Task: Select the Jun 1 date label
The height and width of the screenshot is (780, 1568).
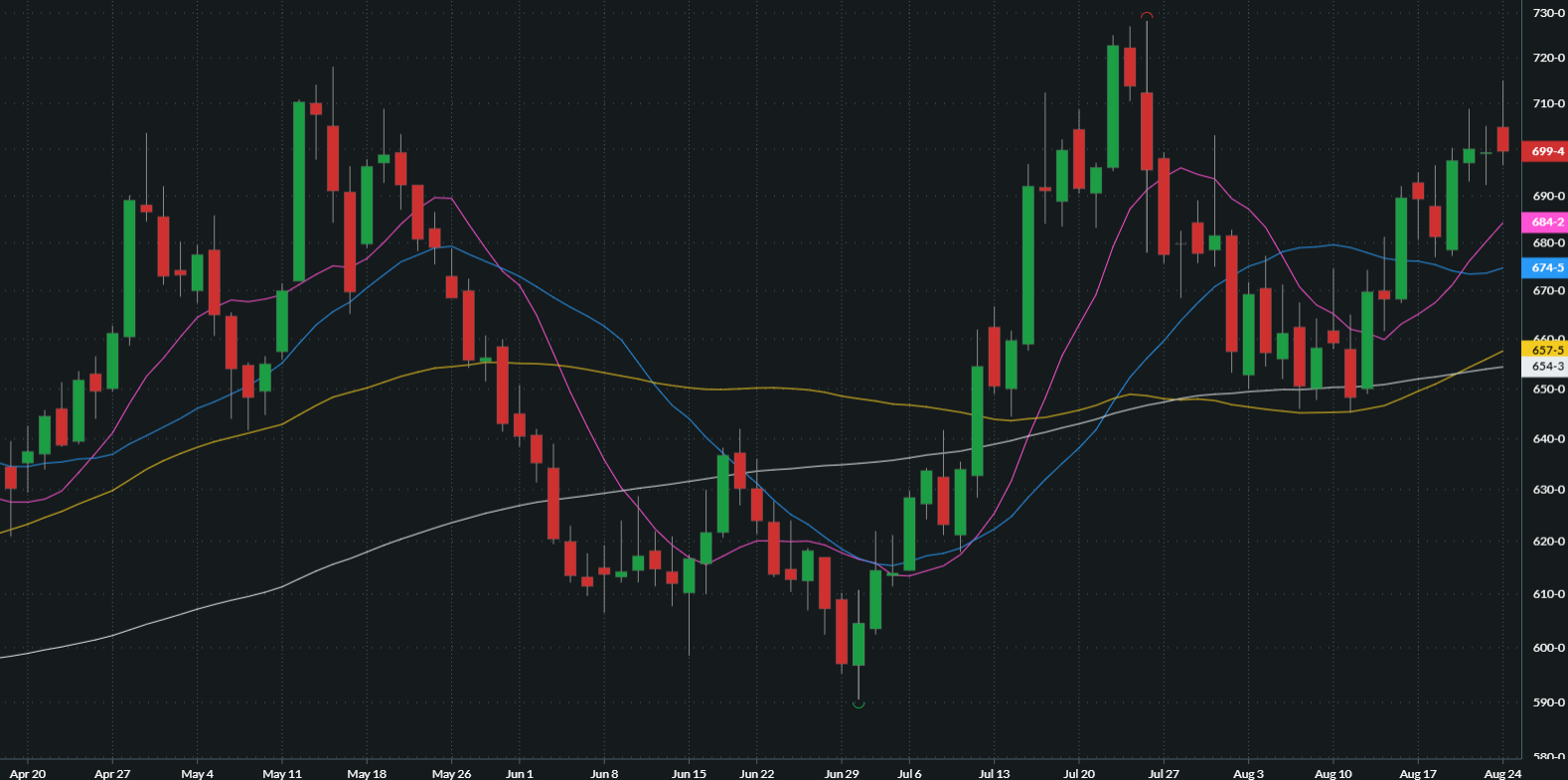Action: 520,773
